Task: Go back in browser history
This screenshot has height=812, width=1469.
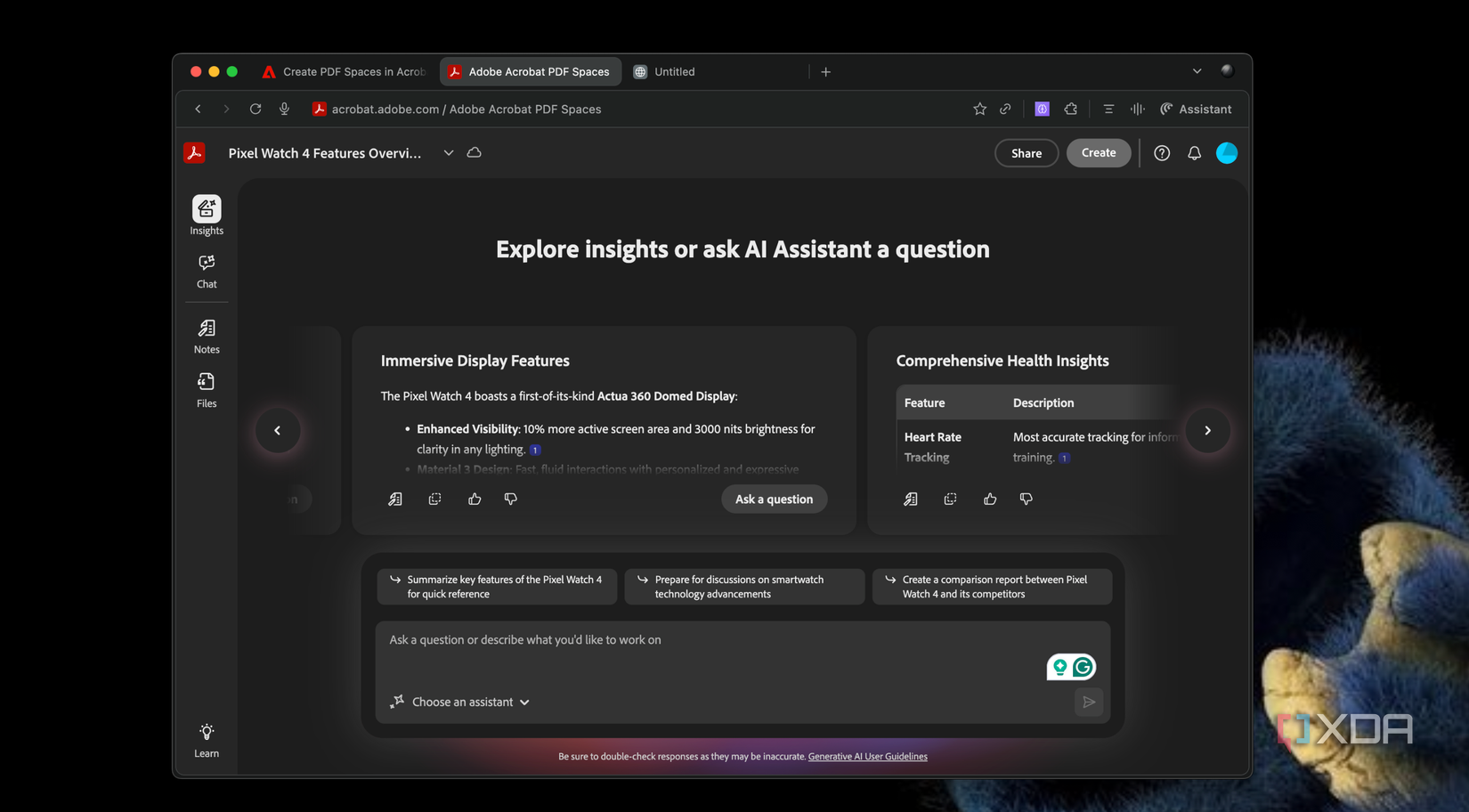Action: 198,109
